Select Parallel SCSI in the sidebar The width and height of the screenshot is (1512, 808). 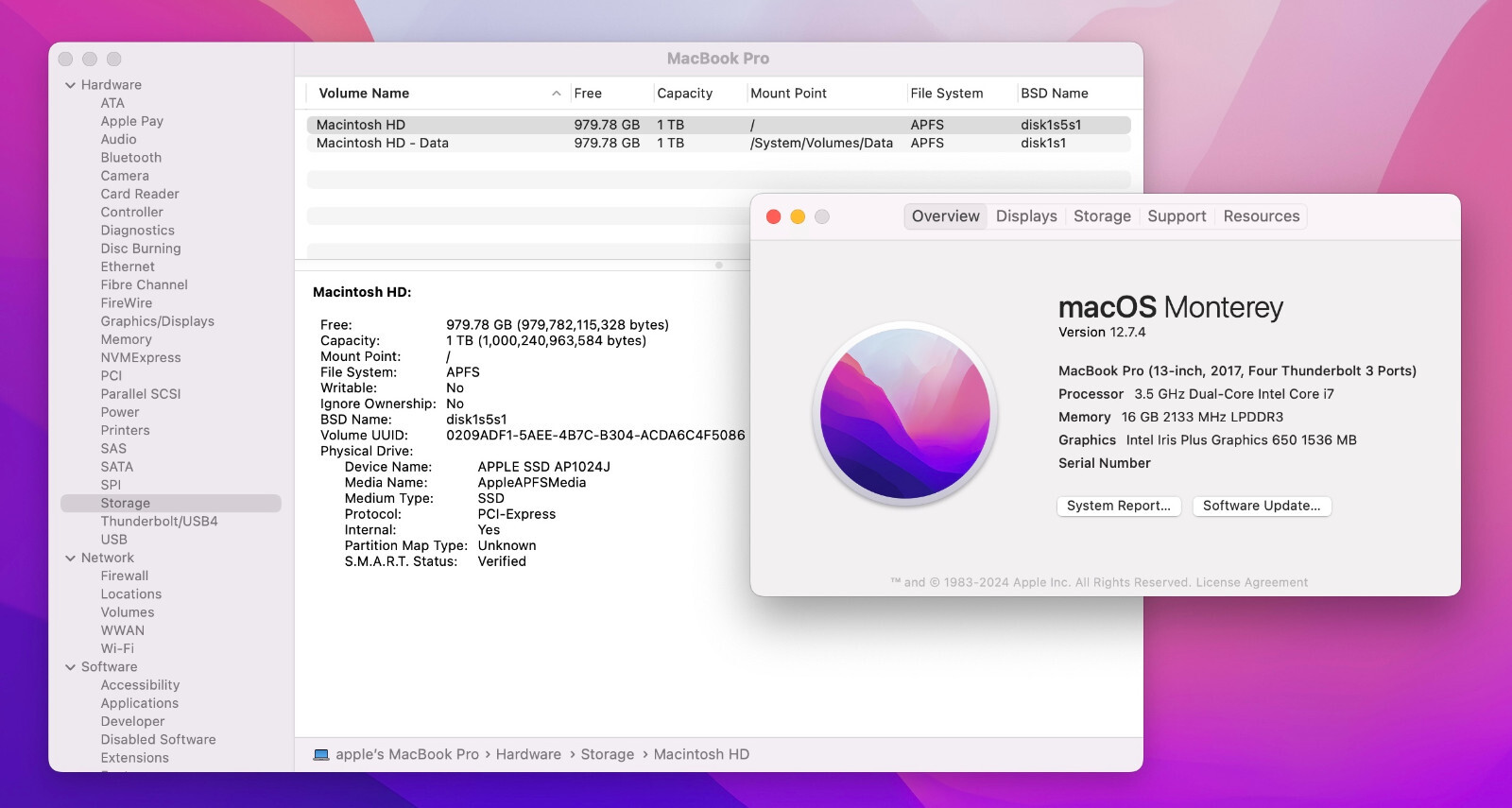(x=141, y=394)
